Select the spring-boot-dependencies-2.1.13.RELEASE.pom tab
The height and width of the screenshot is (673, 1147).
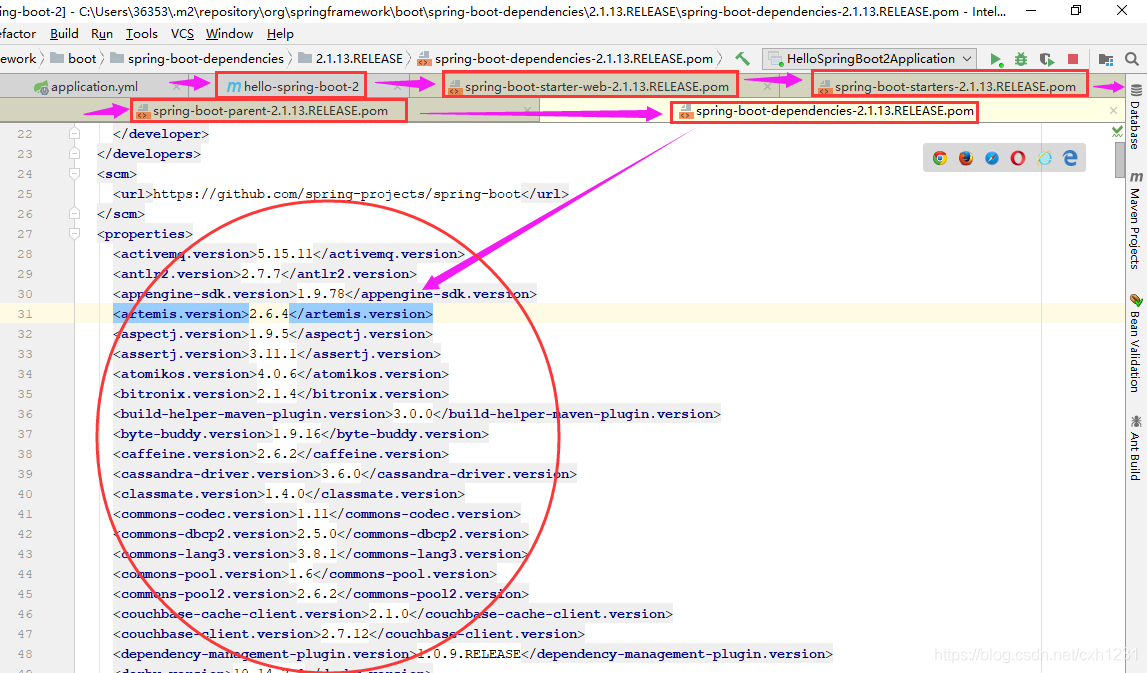tap(827, 110)
